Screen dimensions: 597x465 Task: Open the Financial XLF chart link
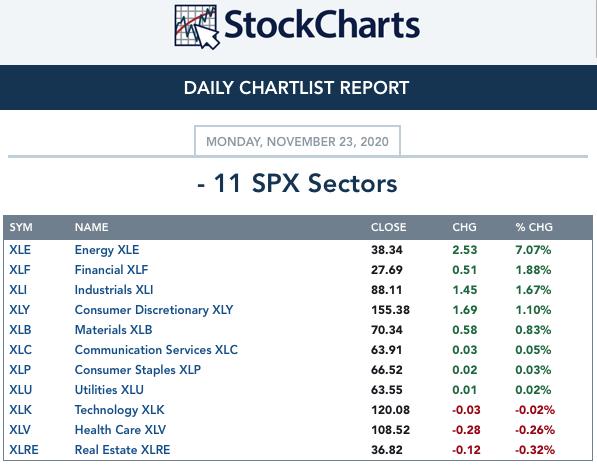point(111,270)
